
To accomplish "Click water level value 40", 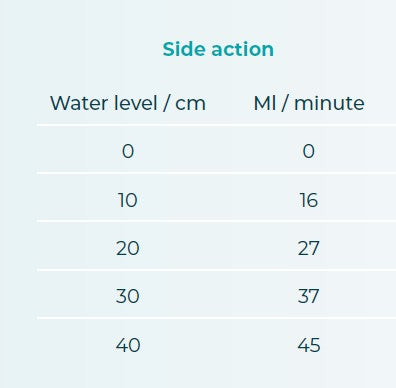I will 128,345.
